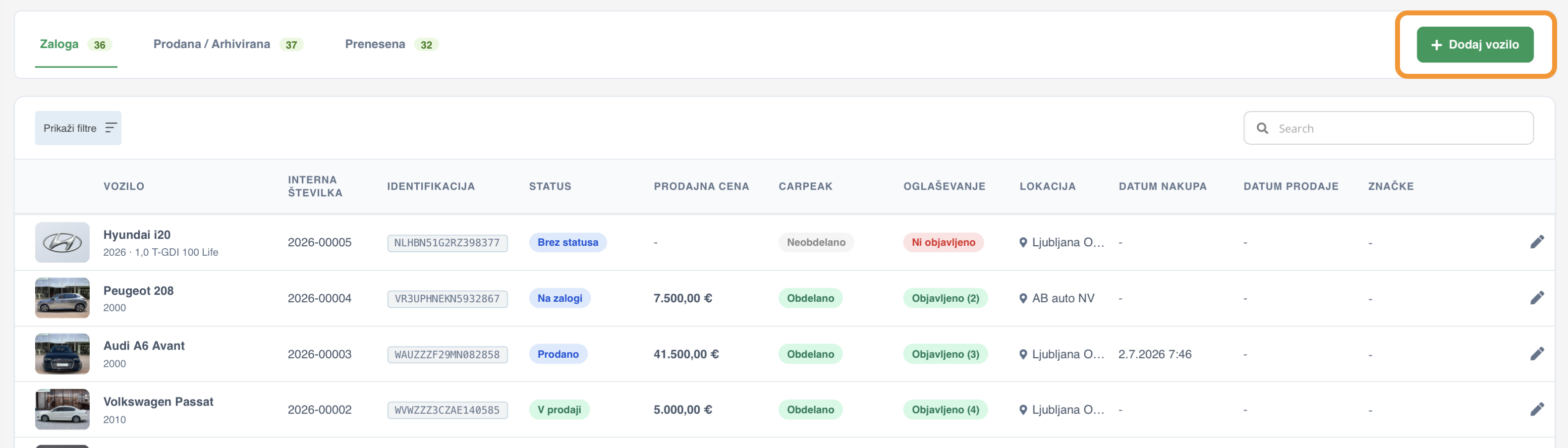Click the INTERNA ŠTEVILKA column header

(x=315, y=186)
